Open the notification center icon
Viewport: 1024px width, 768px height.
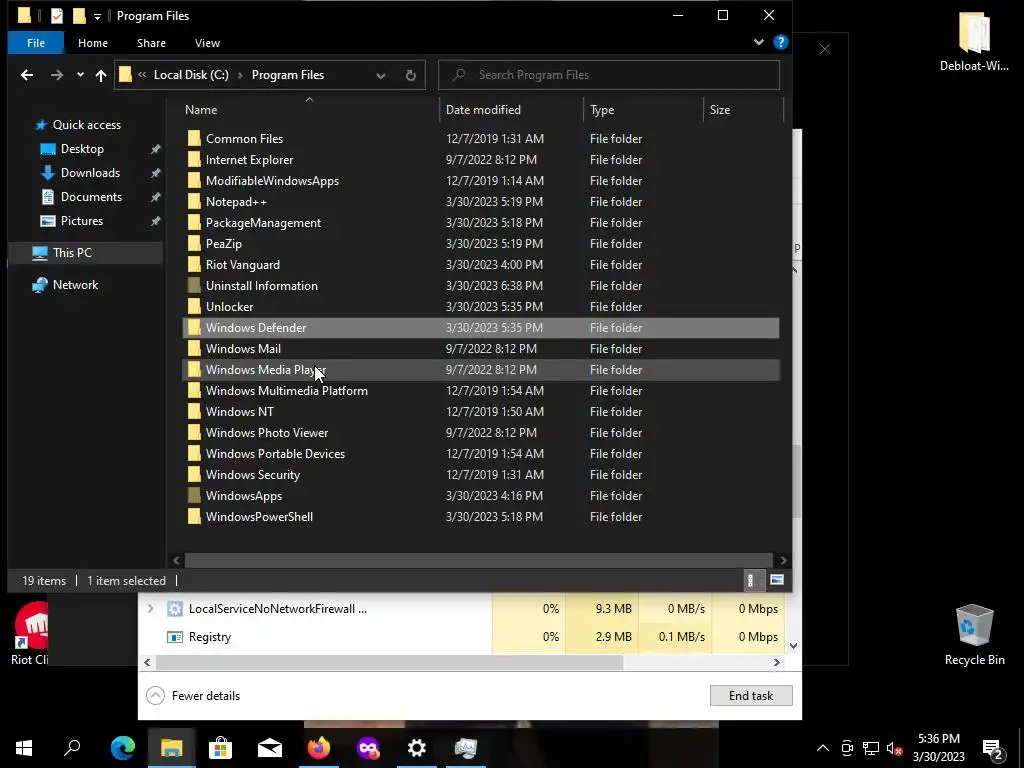pos(993,748)
